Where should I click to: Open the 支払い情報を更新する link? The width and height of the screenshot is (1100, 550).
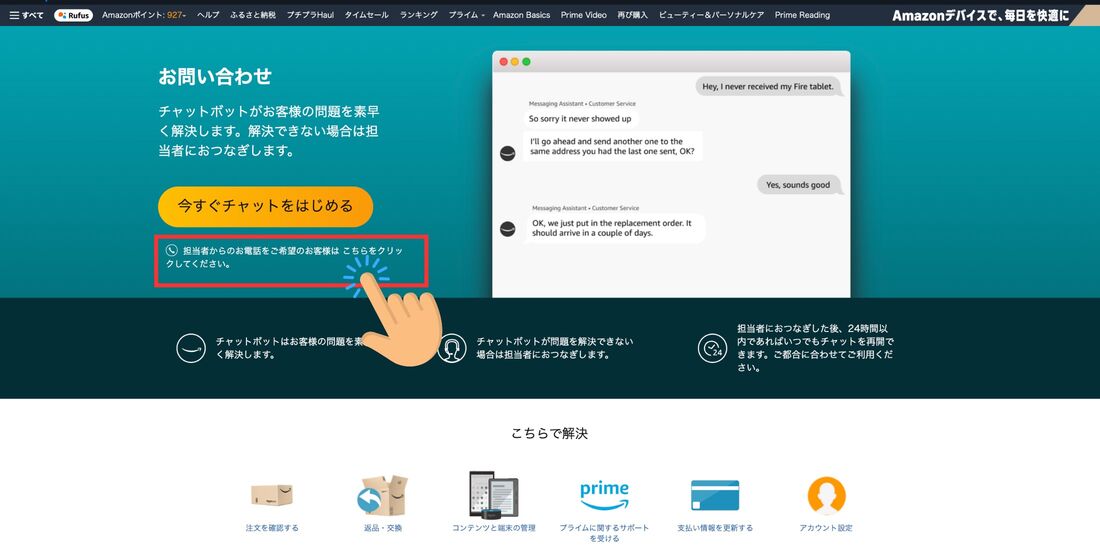pos(715,528)
